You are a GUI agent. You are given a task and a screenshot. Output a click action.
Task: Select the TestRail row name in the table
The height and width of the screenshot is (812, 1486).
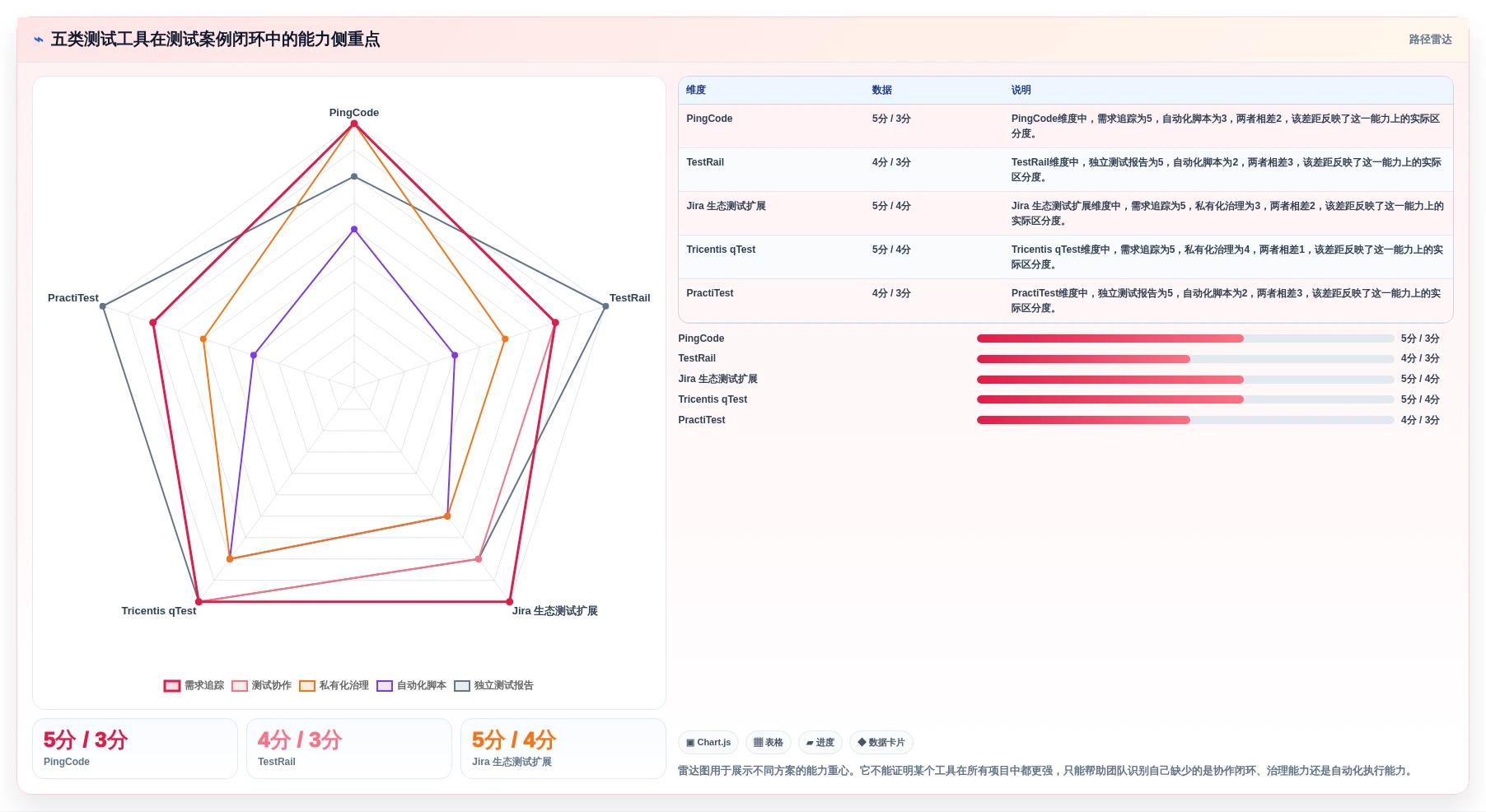pos(705,162)
